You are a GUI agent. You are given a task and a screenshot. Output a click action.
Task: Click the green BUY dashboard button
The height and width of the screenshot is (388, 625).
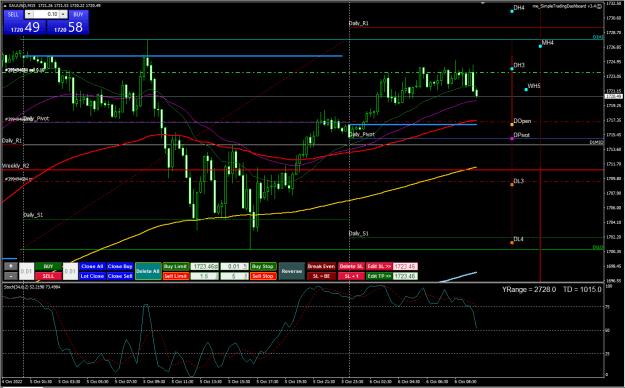click(48, 266)
